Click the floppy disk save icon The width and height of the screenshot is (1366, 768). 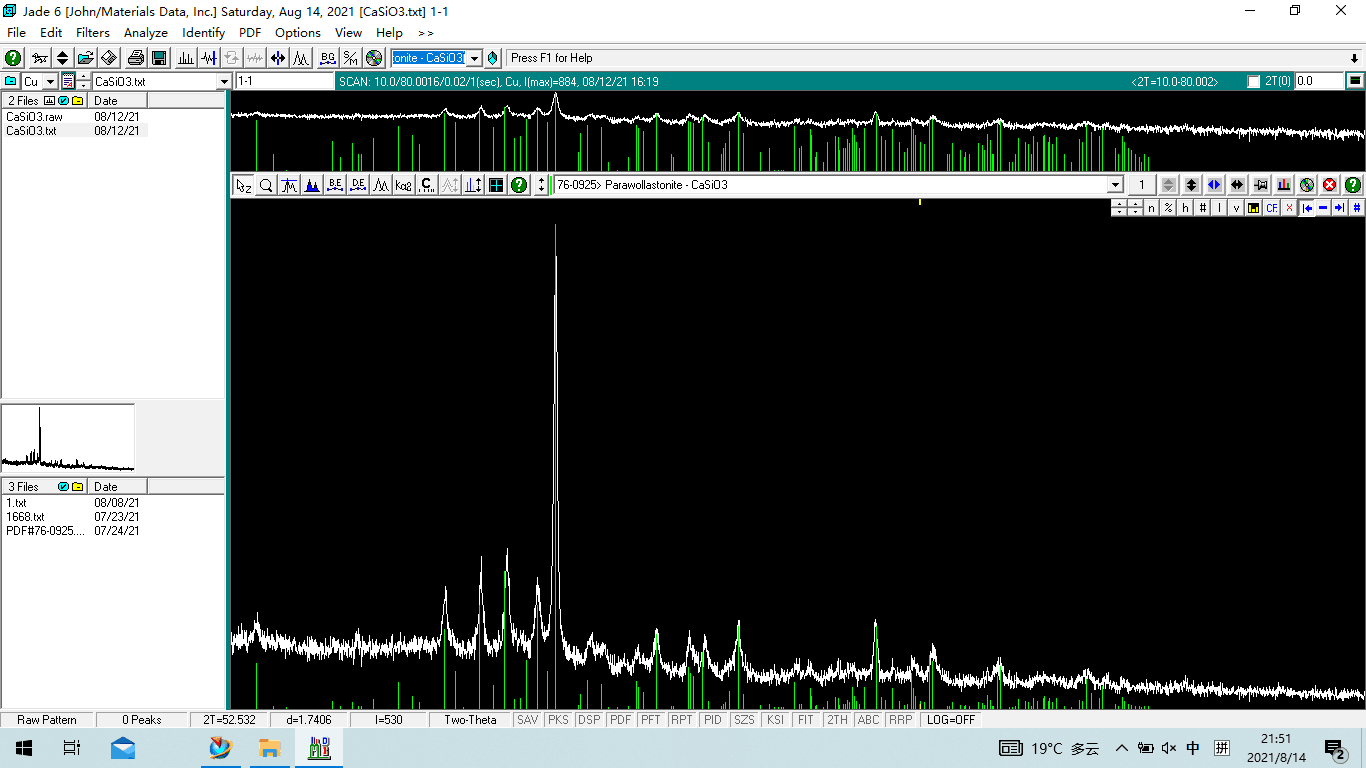click(x=159, y=58)
